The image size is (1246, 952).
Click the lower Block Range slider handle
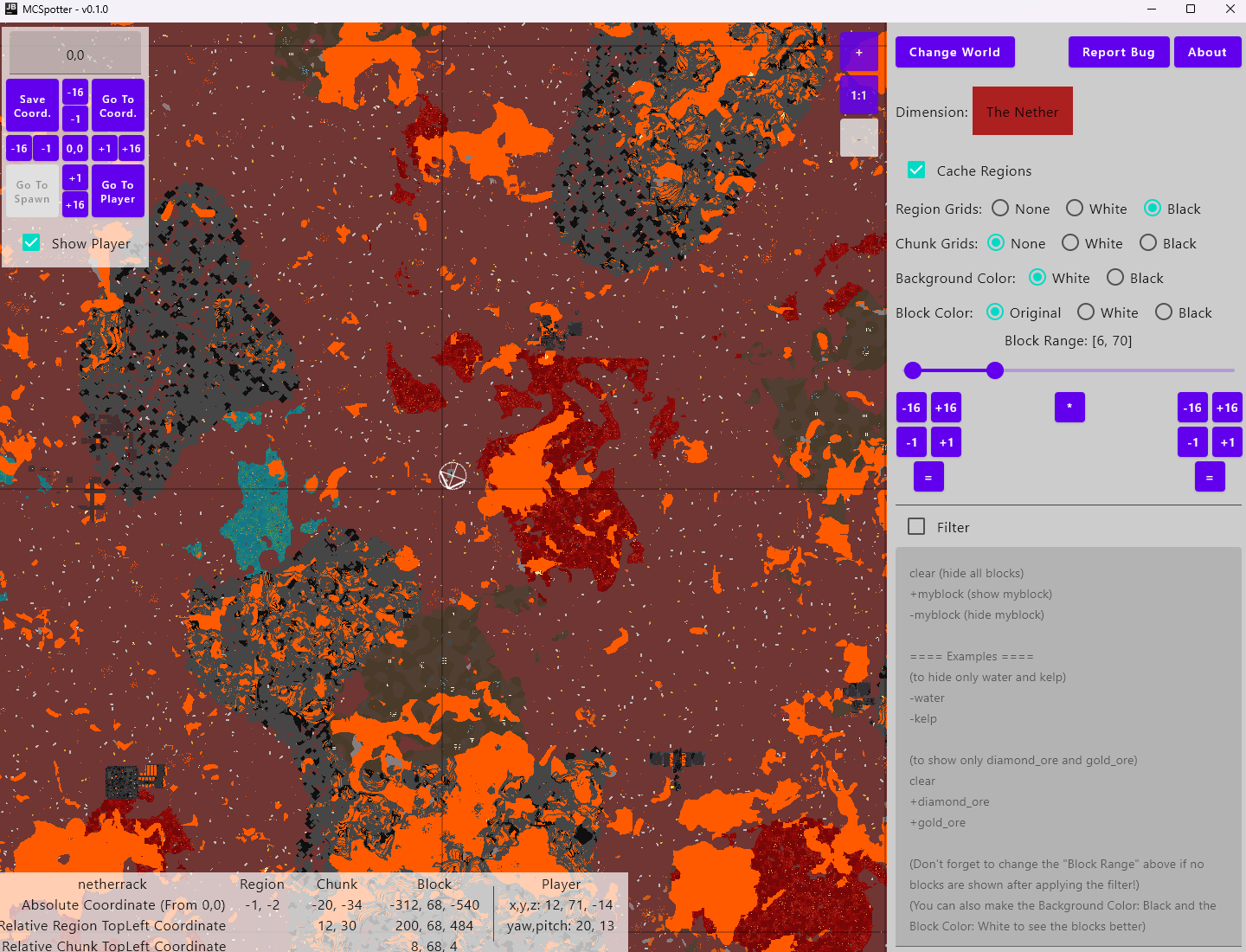[913, 370]
